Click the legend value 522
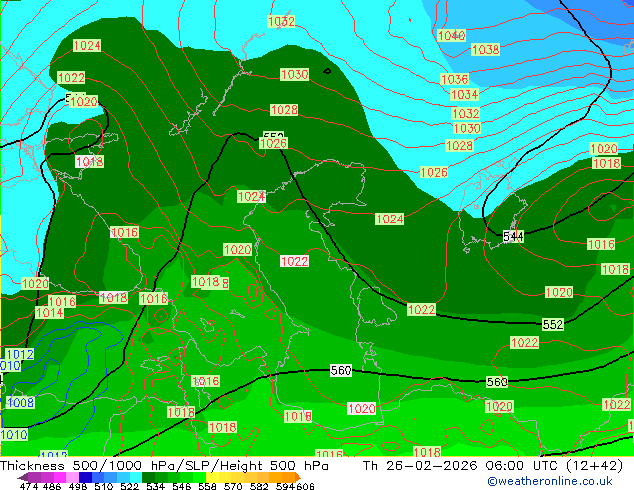 [x=129, y=486]
